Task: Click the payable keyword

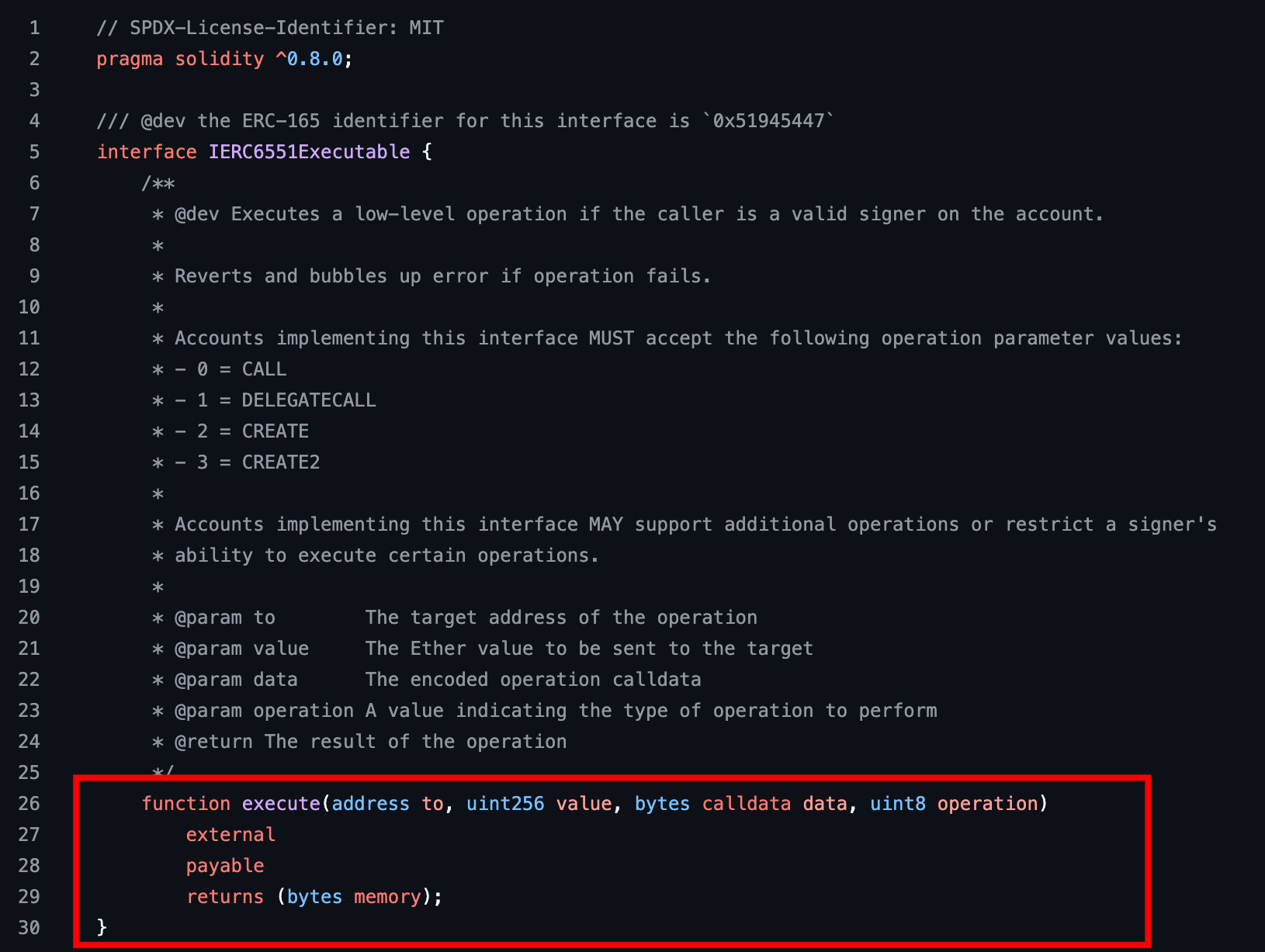Action: pyautogui.click(x=225, y=866)
